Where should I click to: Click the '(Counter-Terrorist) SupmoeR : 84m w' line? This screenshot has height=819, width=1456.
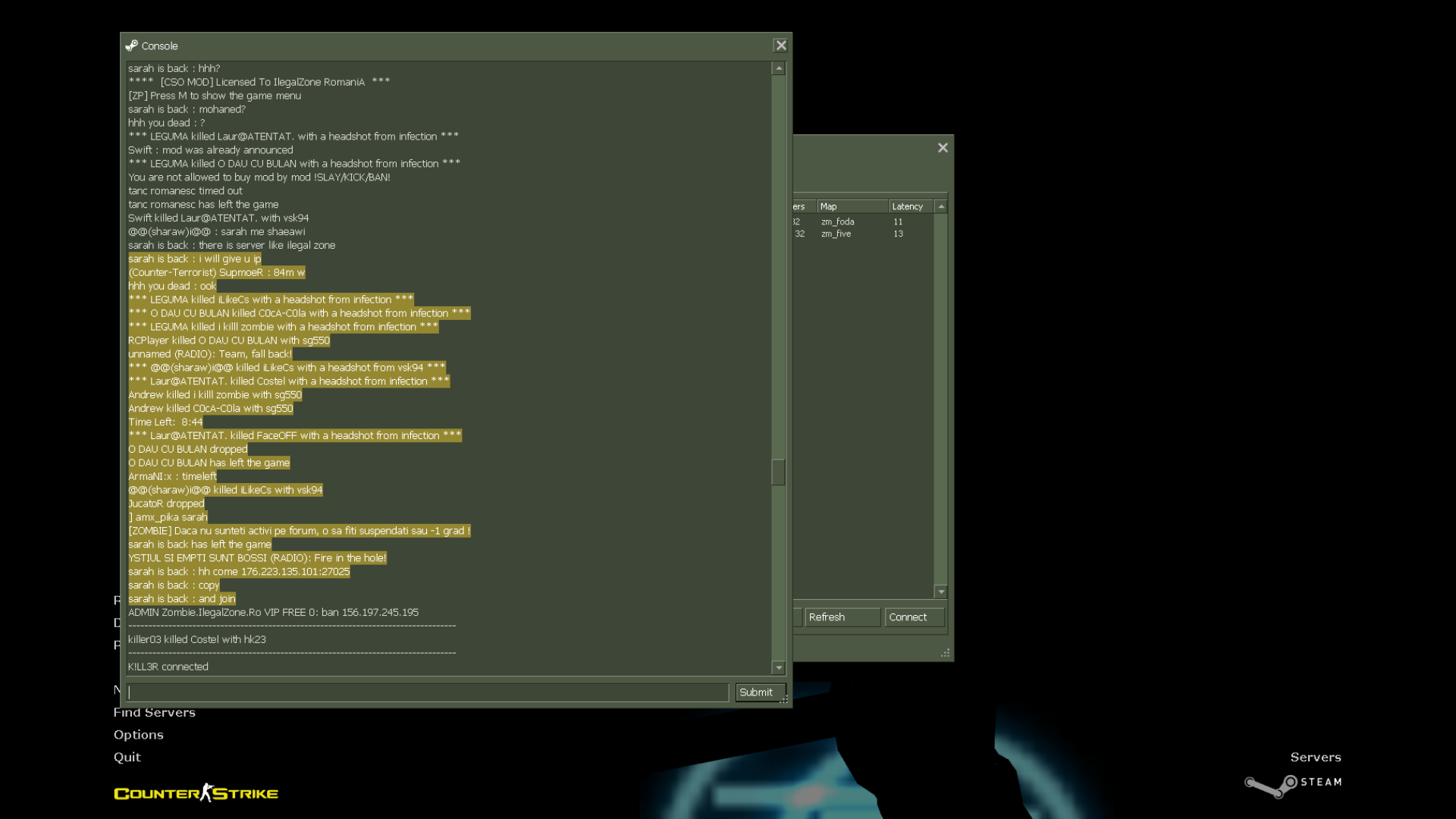pyautogui.click(x=217, y=272)
